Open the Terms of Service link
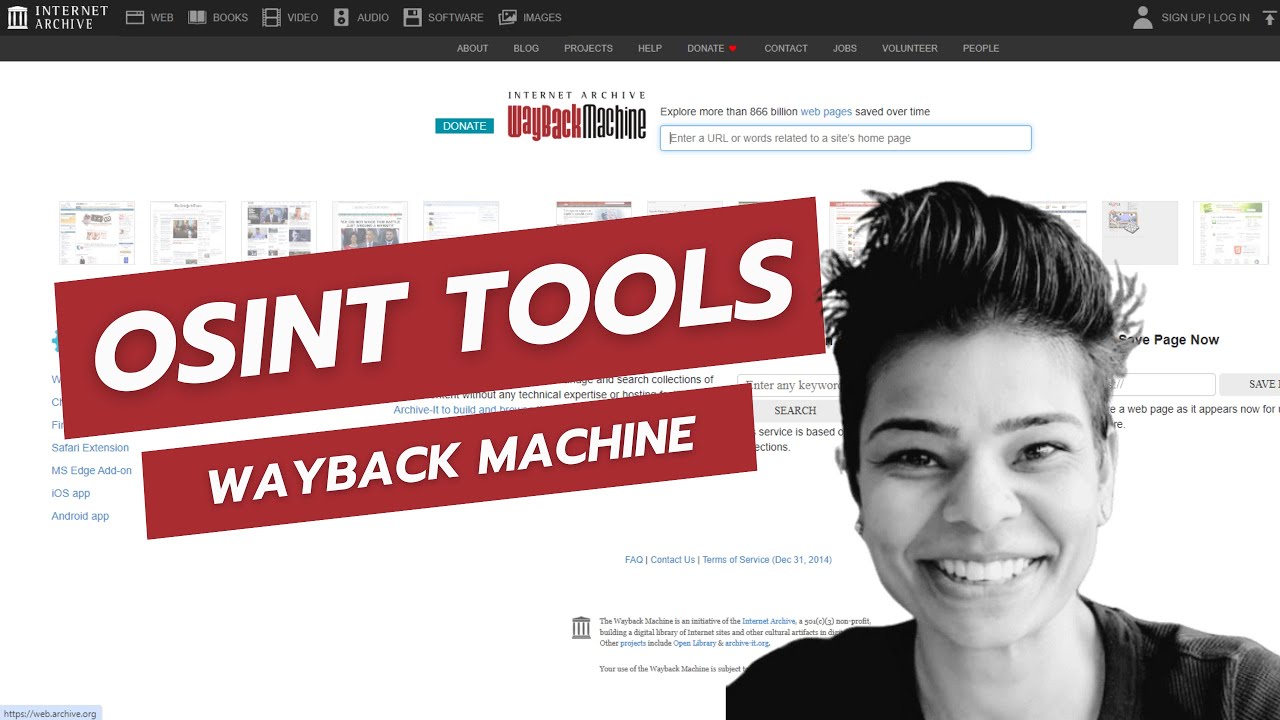This screenshot has height=720, width=1280. (767, 560)
